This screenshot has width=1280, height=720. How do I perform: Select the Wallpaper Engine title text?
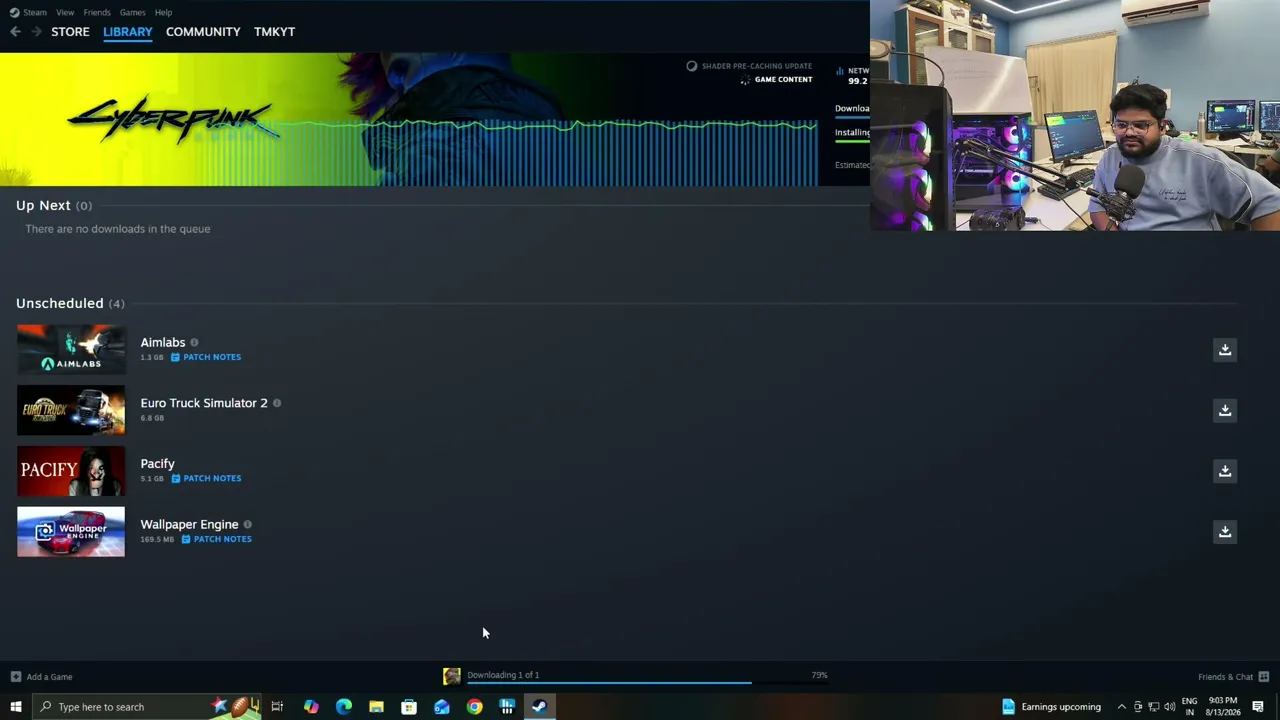(189, 524)
